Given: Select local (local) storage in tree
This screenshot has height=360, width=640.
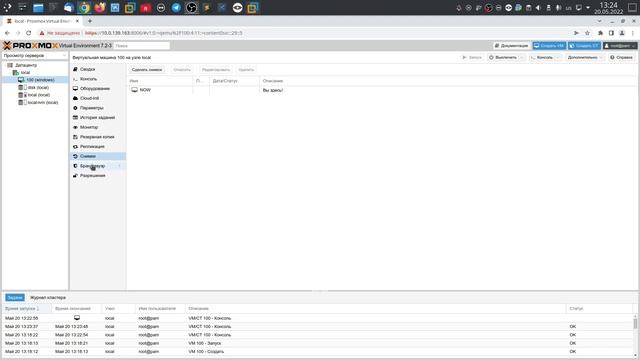Looking at the screenshot, I should (x=38, y=95).
